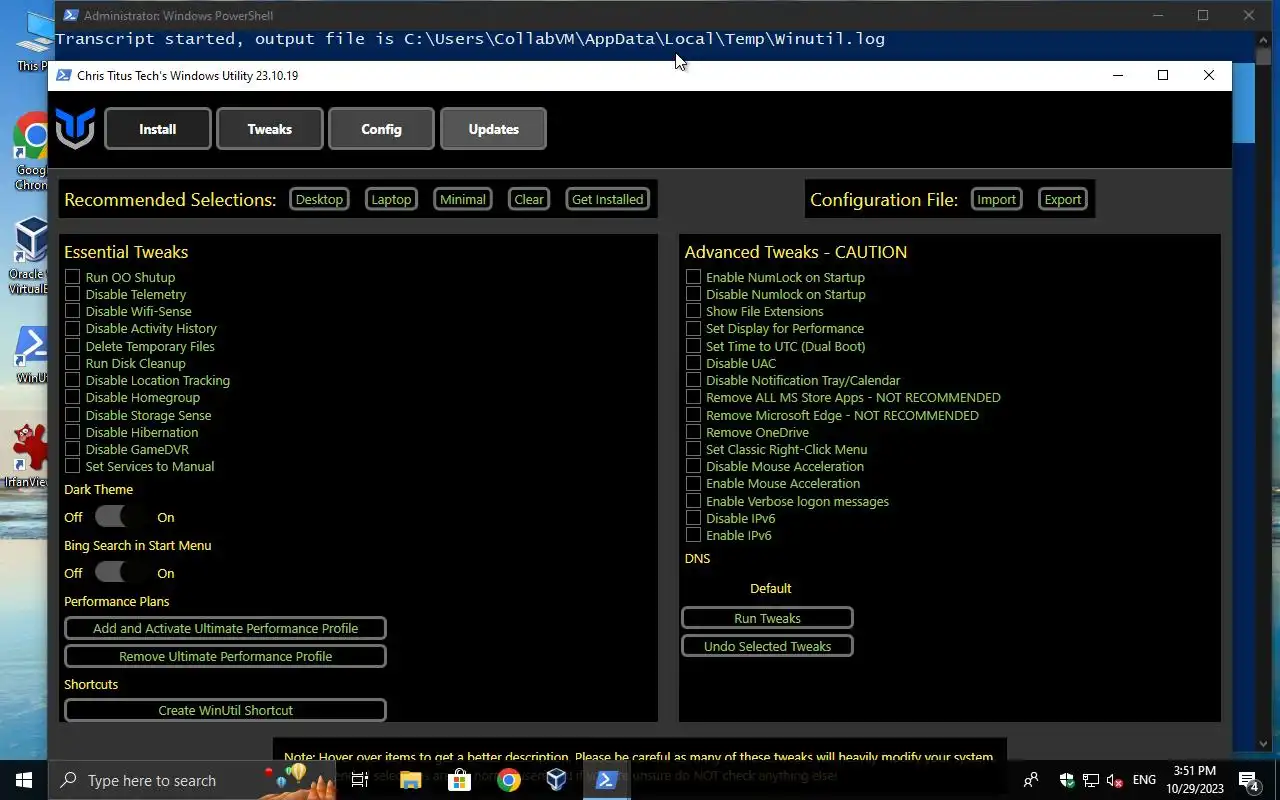Image resolution: width=1280 pixels, height=800 pixels.
Task: Tick Disable UAC checkbox
Action: pos(693,363)
